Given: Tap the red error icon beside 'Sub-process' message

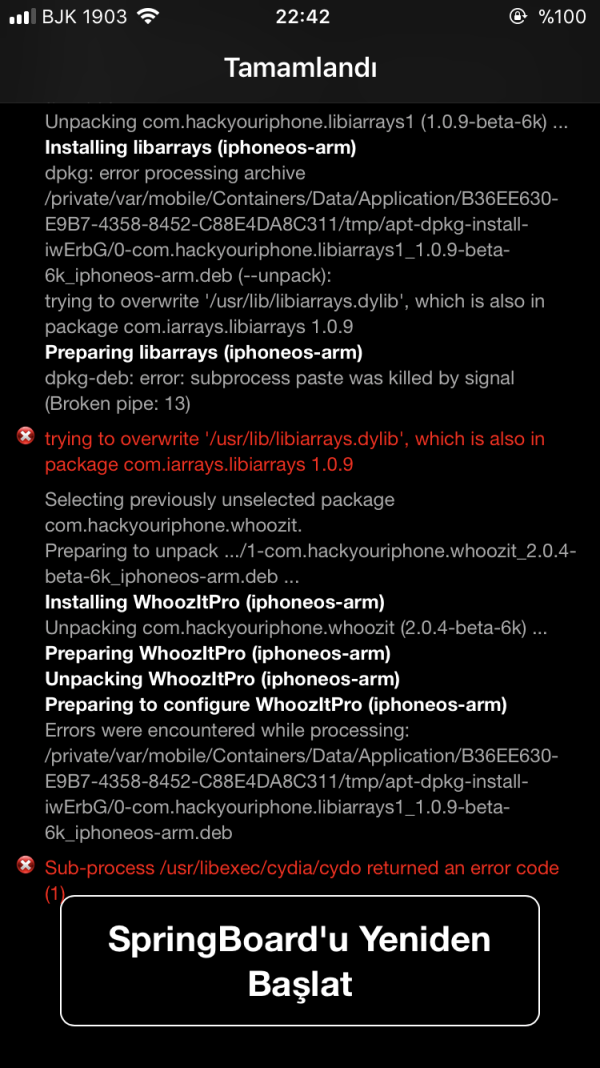Looking at the screenshot, I should click(25, 867).
